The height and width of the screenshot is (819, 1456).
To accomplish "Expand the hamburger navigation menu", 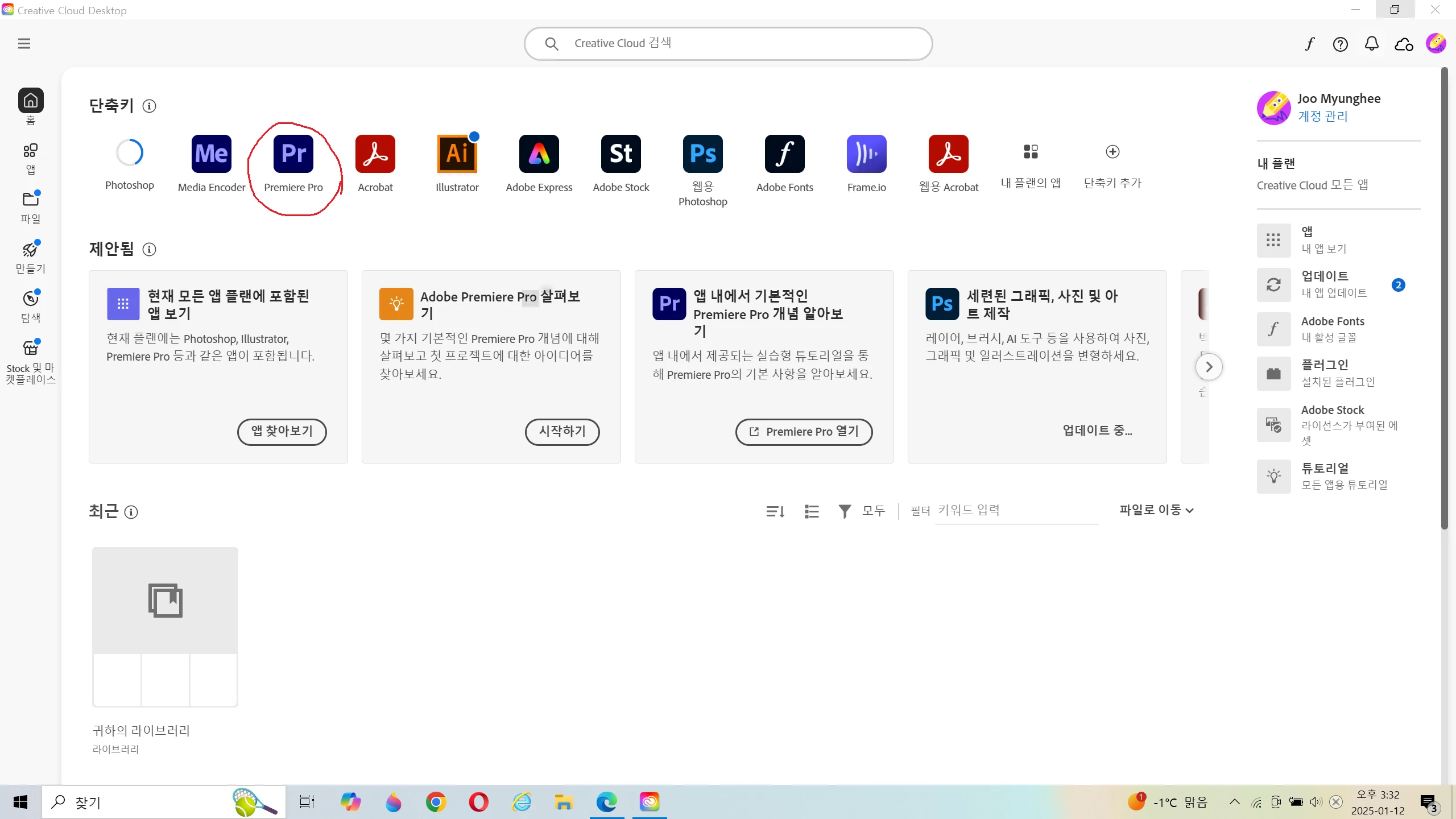I will (x=24, y=44).
